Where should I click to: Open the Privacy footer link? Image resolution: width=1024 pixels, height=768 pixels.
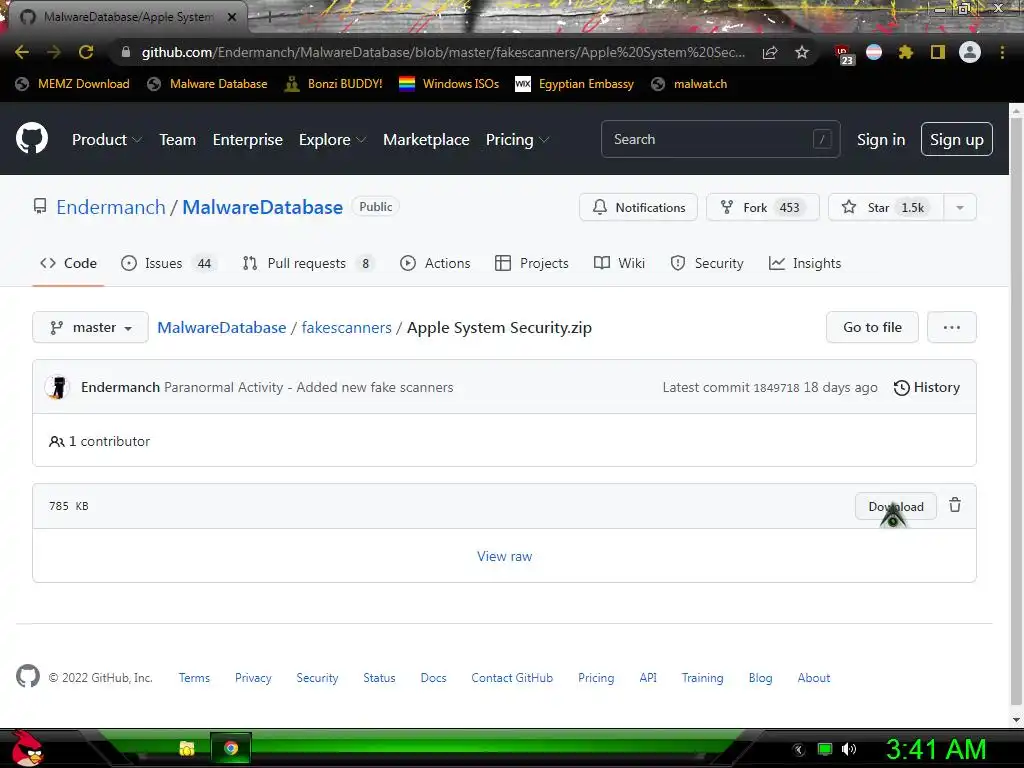[x=253, y=678]
